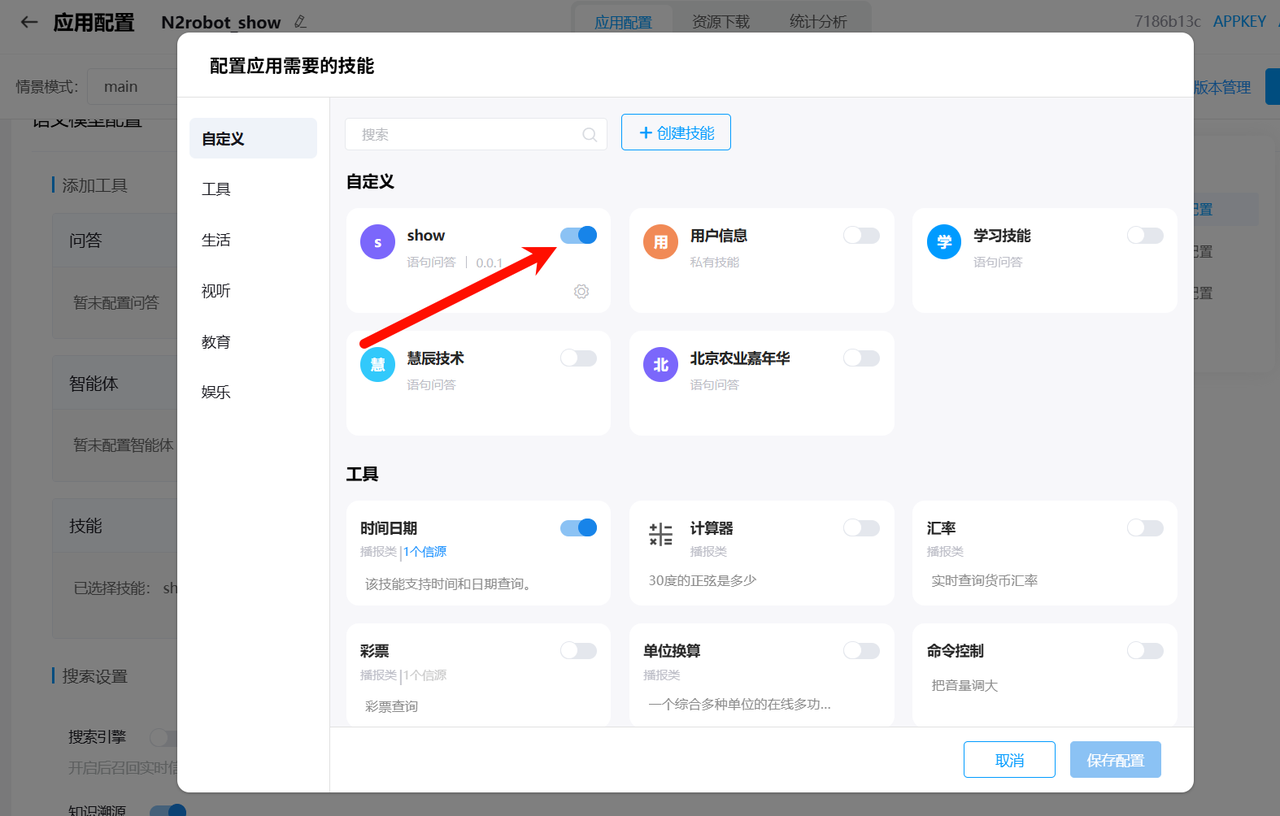Click the 北京农业嘉年华 skill title

pos(740,358)
